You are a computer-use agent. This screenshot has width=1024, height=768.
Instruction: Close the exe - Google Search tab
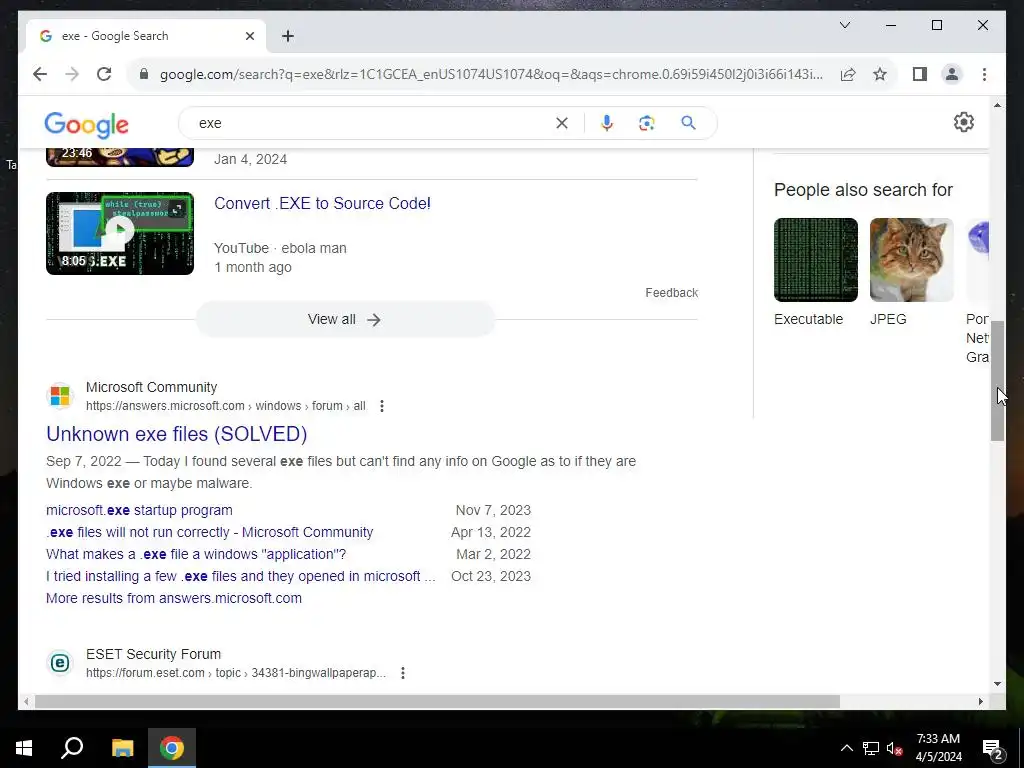click(x=249, y=36)
